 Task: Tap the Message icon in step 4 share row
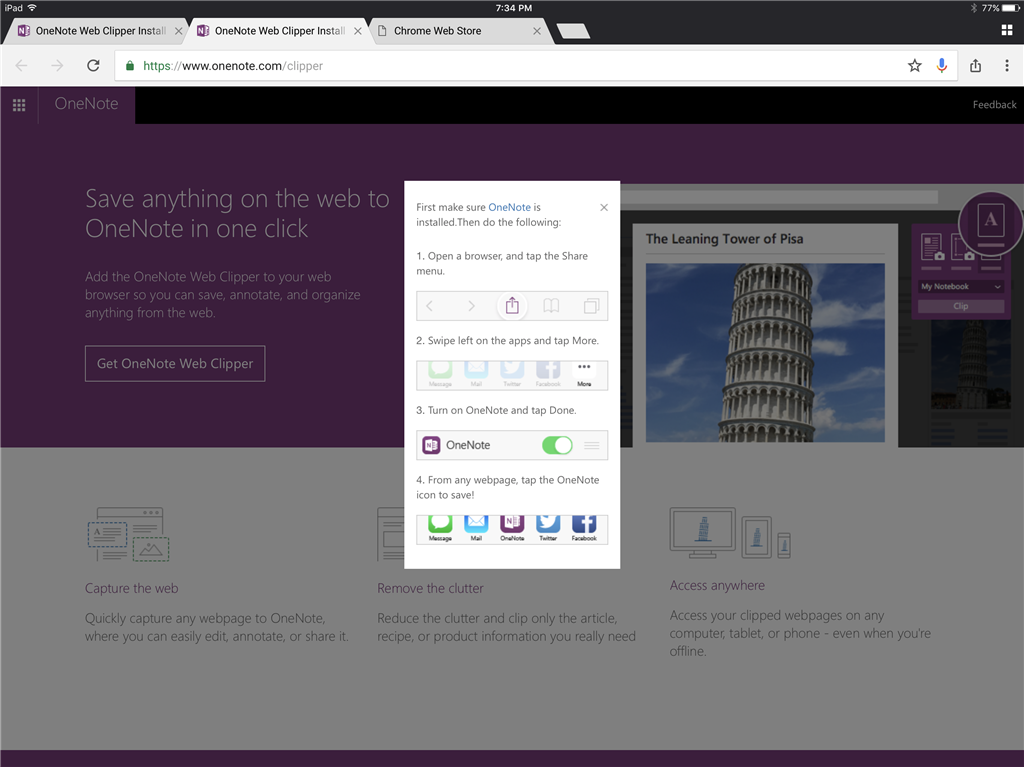pyautogui.click(x=440, y=527)
